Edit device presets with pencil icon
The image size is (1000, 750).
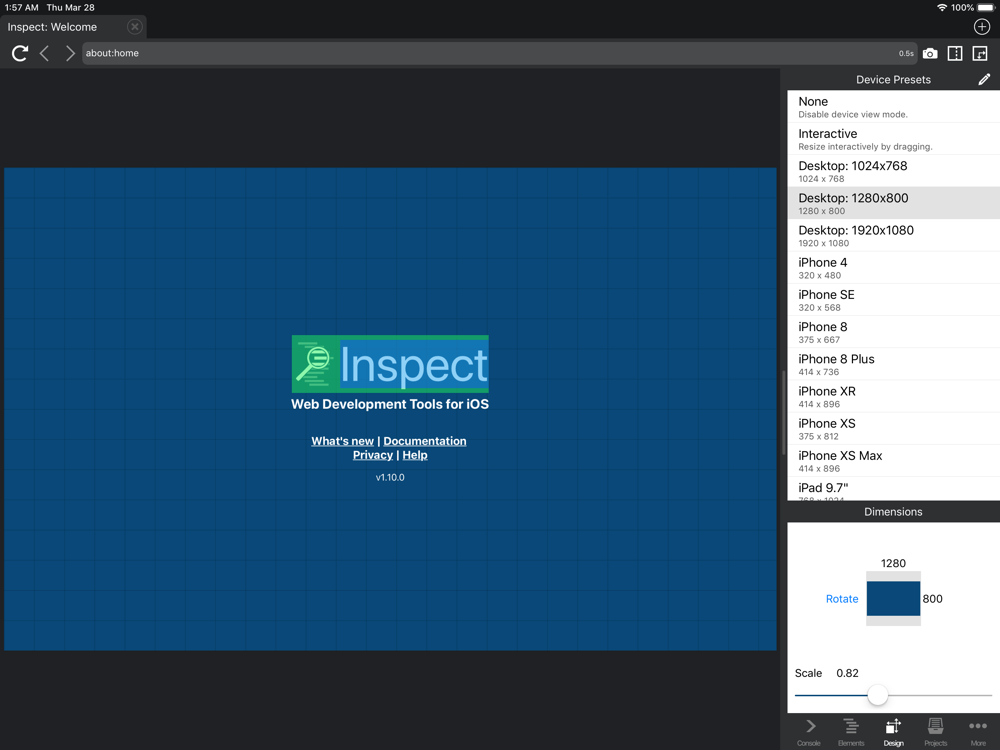pos(984,79)
